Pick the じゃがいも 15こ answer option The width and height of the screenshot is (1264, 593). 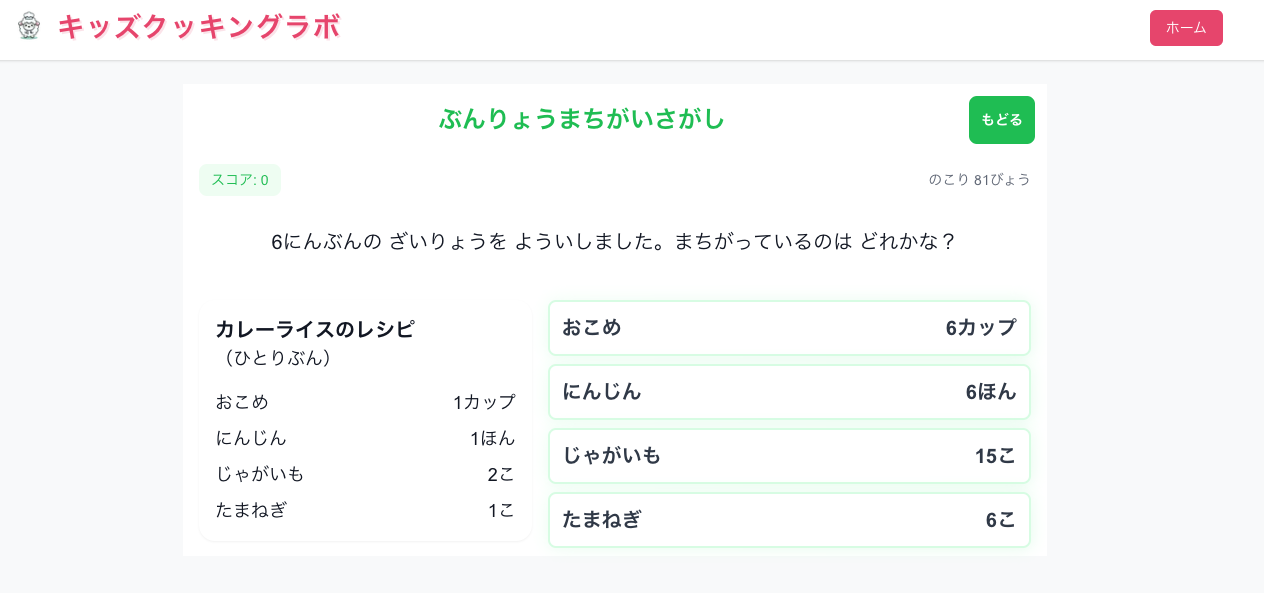[789, 456]
